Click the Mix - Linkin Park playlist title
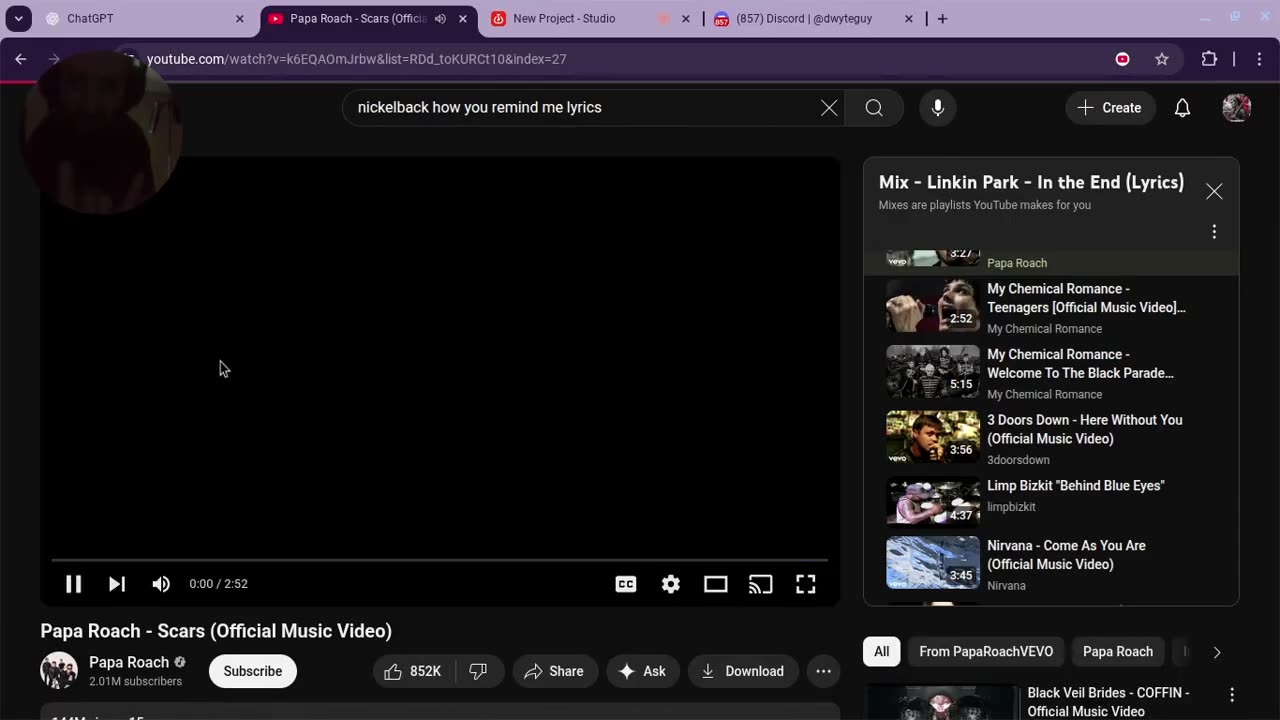 coord(1031,182)
